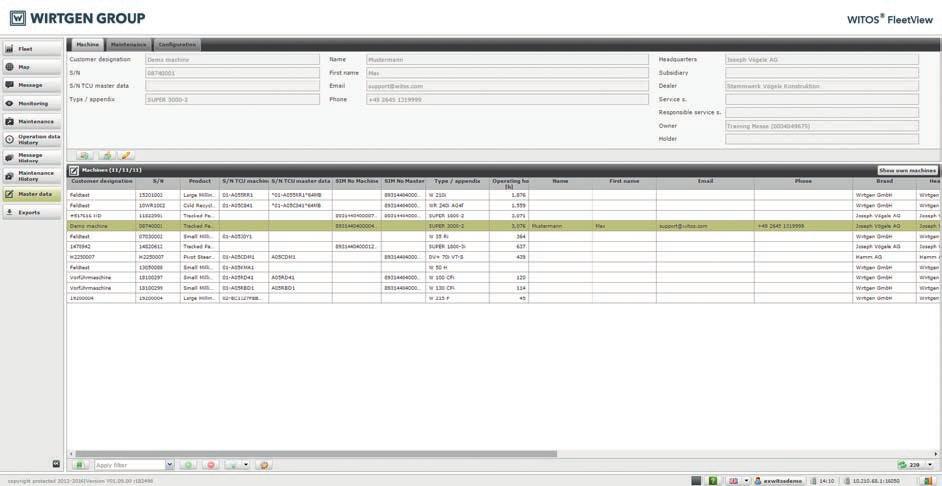Open Operation data History in the sidebar
This screenshot has width=942, height=486.
(32, 139)
